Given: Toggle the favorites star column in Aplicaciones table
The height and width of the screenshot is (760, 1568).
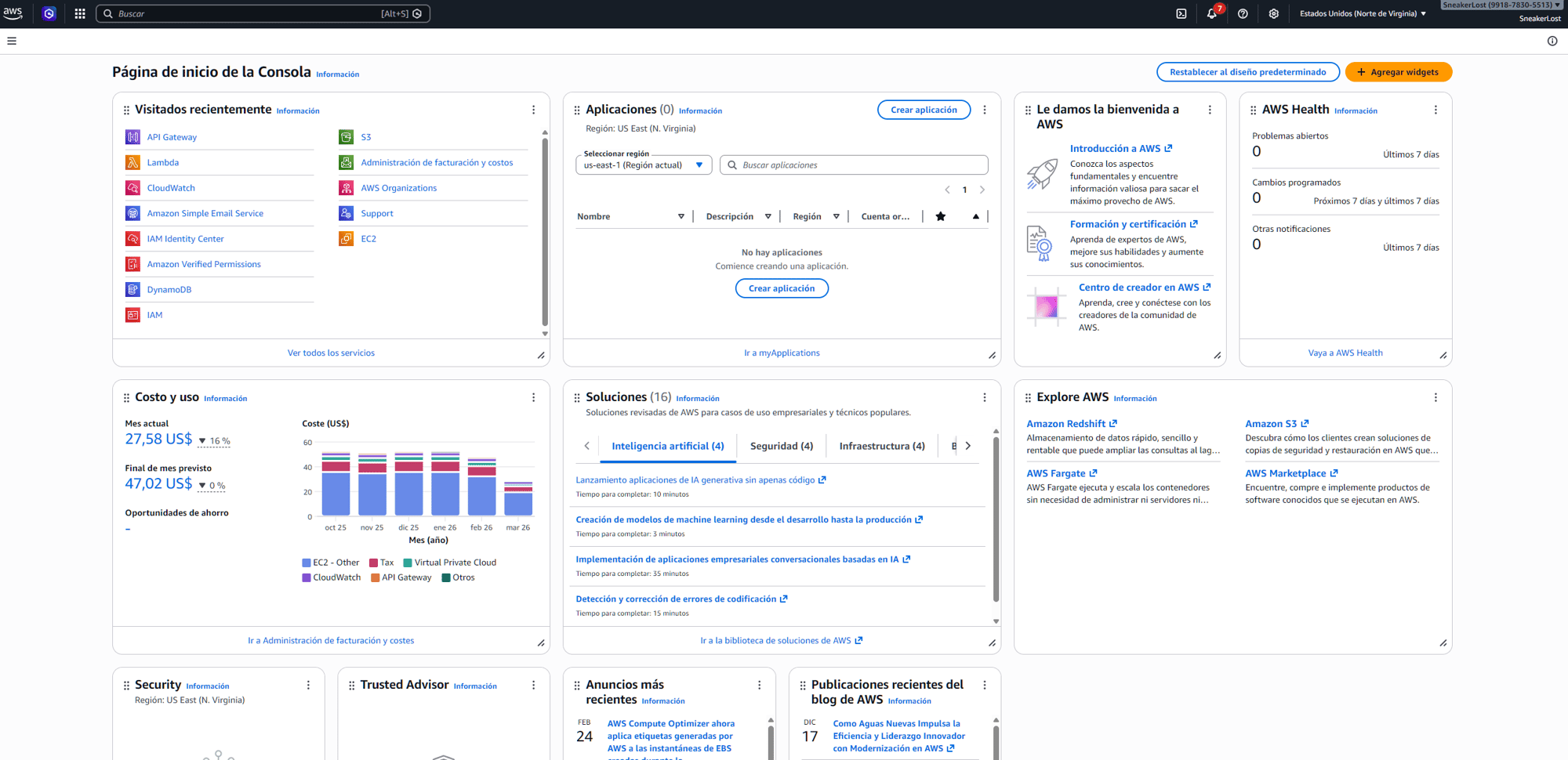Looking at the screenshot, I should 940,216.
